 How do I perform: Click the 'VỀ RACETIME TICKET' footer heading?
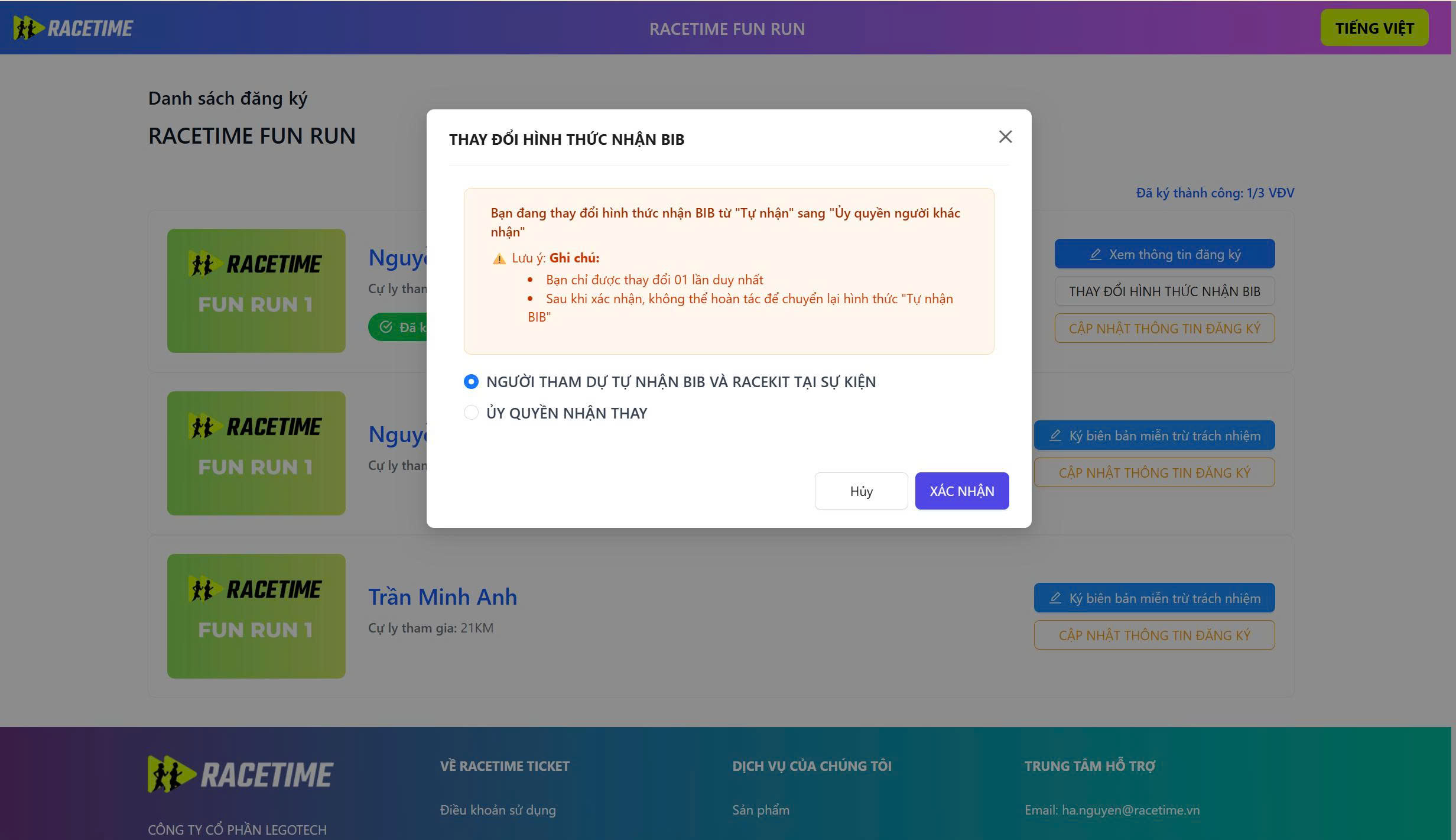coord(505,766)
